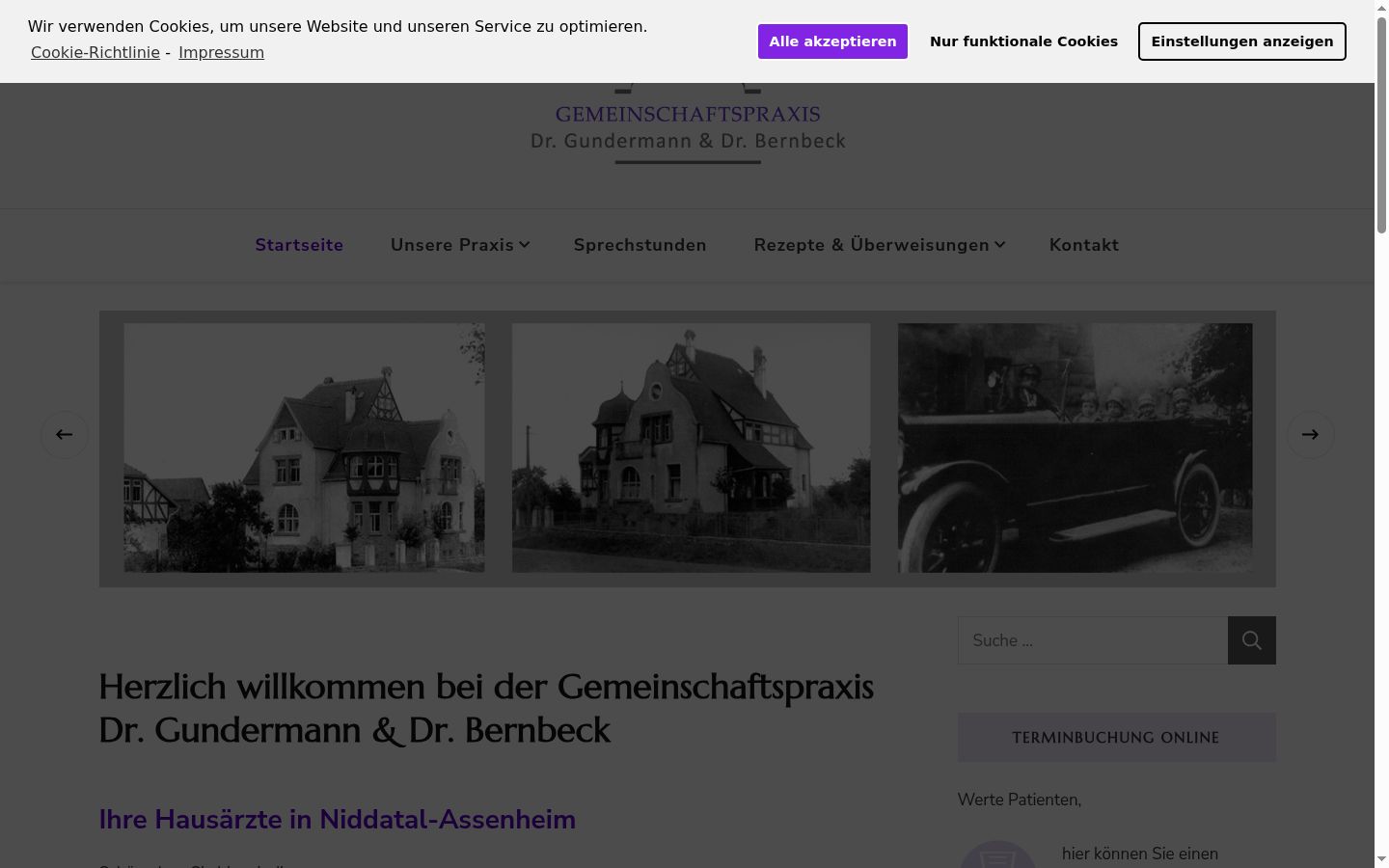Submit search with magnifier icon
Image resolution: width=1389 pixels, height=868 pixels.
(x=1252, y=640)
